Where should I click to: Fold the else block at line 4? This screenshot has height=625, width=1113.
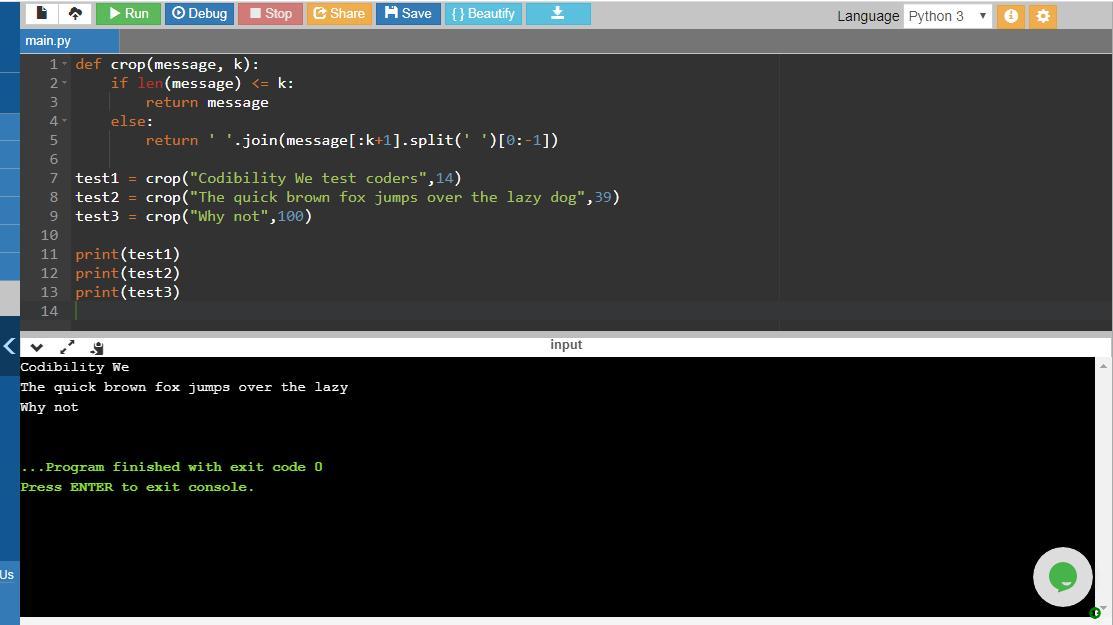65,121
